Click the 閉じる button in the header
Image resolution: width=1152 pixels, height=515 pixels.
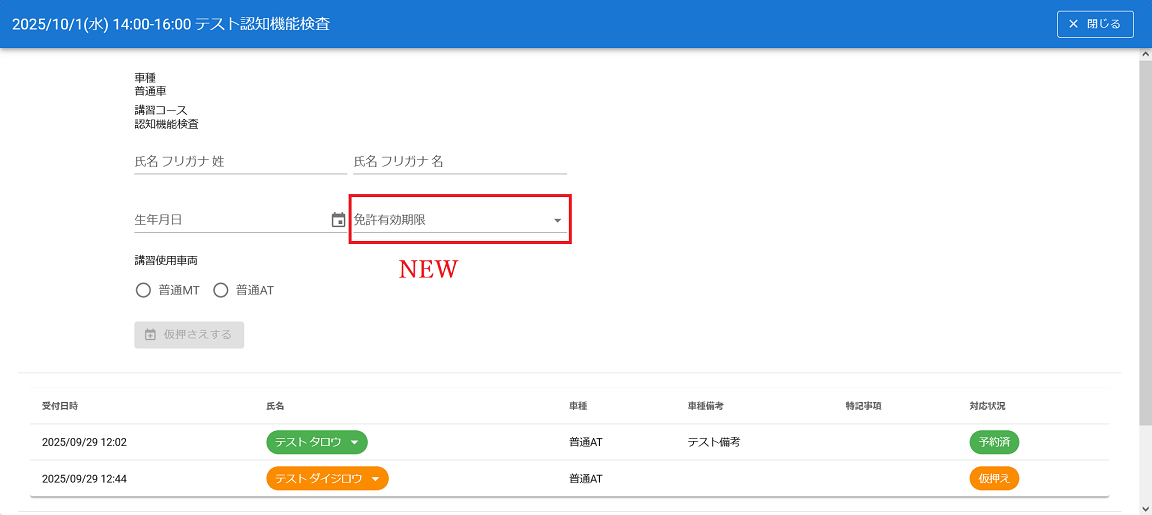pyautogui.click(x=1095, y=24)
